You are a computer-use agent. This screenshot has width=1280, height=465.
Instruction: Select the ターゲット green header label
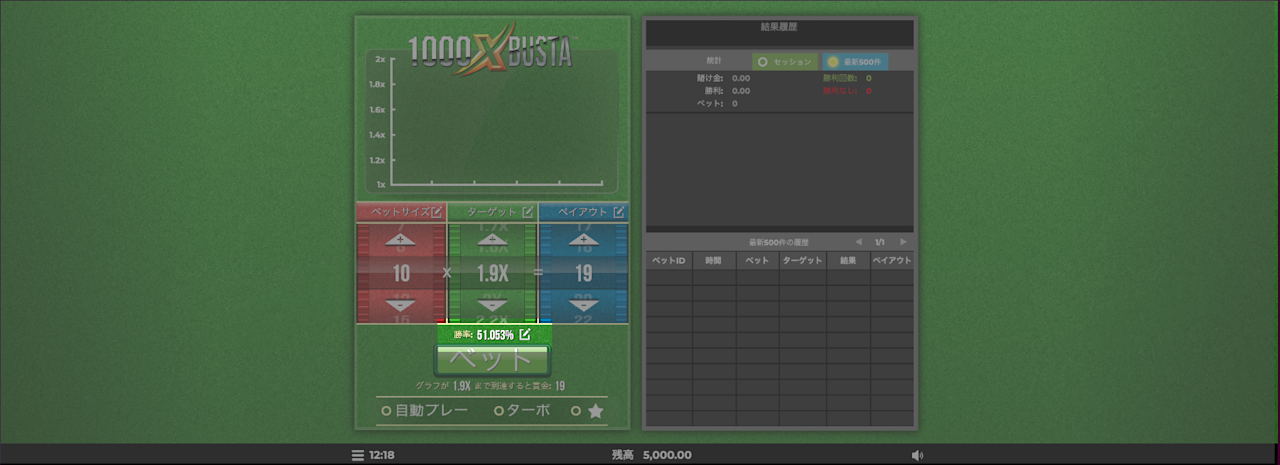(x=492, y=212)
